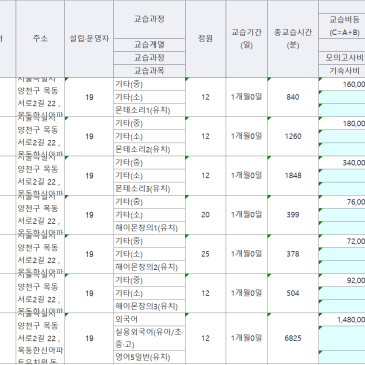Select total time cell 399
This screenshot has width=365, height=365.
pos(293,215)
